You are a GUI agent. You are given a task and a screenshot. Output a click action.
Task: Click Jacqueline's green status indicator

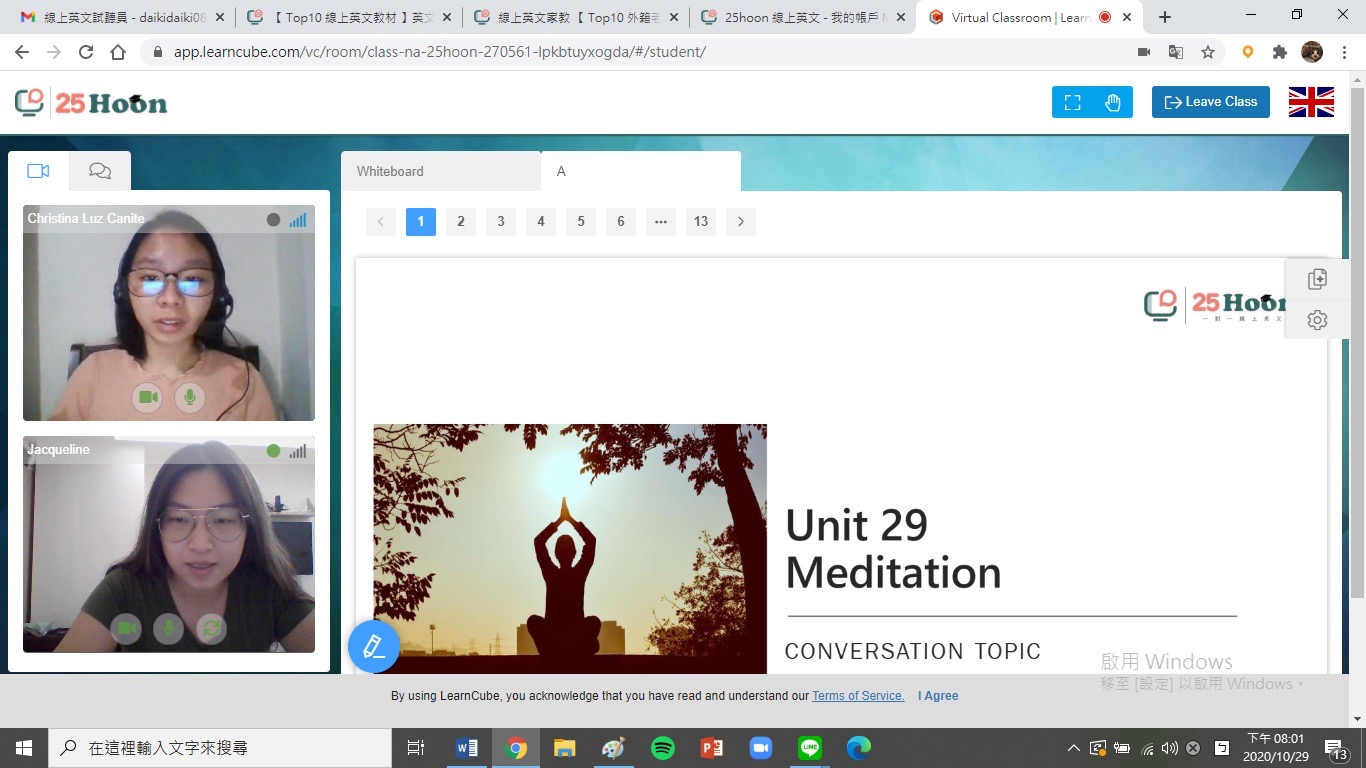[x=274, y=451]
